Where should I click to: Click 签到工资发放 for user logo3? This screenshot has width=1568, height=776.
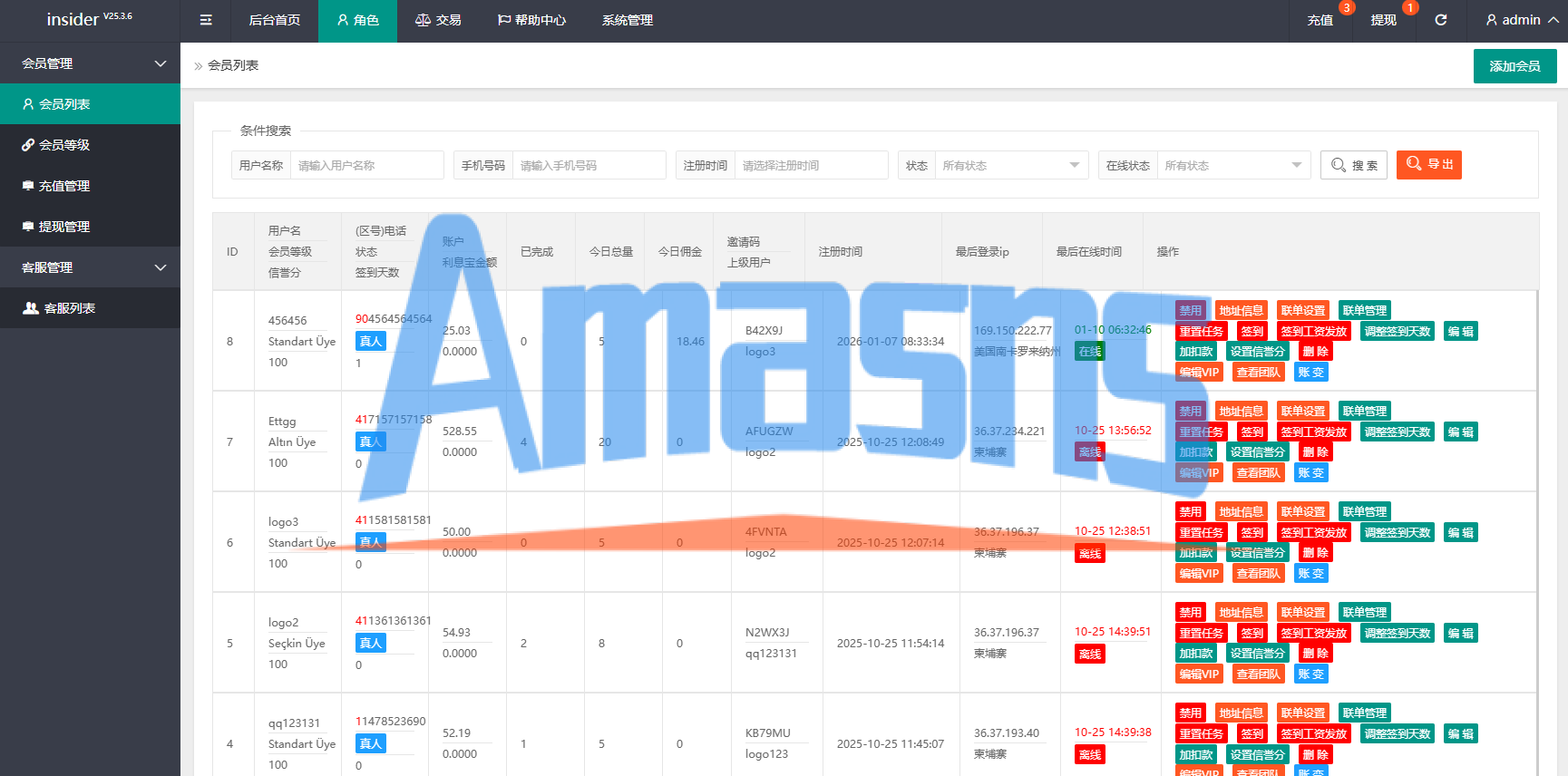(x=1314, y=532)
